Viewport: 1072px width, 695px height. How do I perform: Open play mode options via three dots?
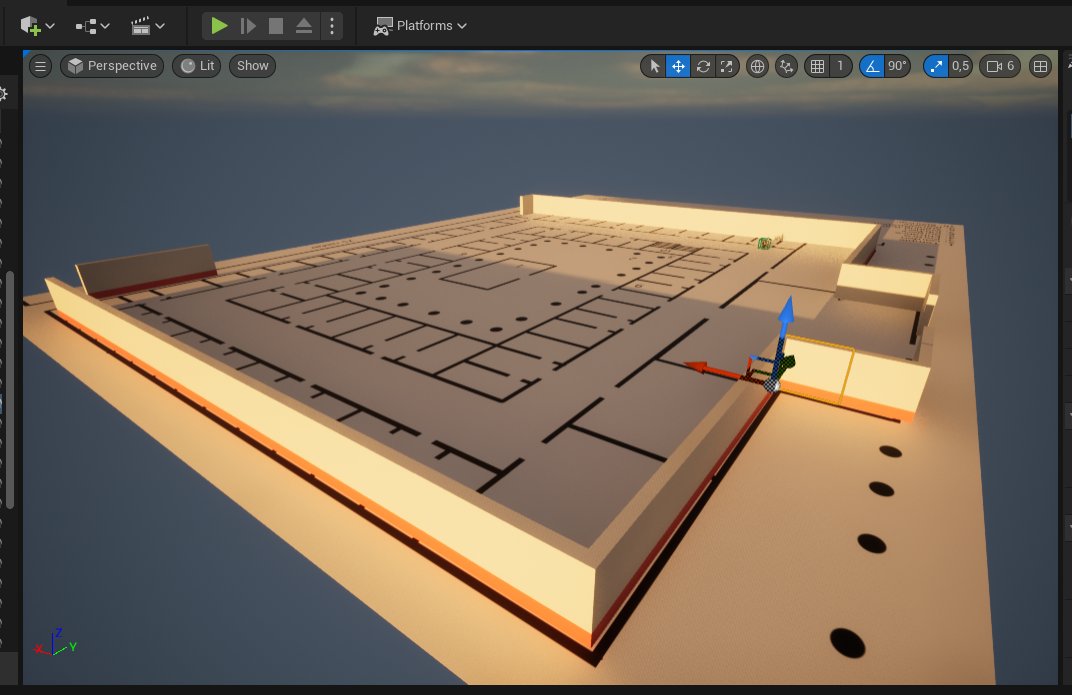click(332, 26)
